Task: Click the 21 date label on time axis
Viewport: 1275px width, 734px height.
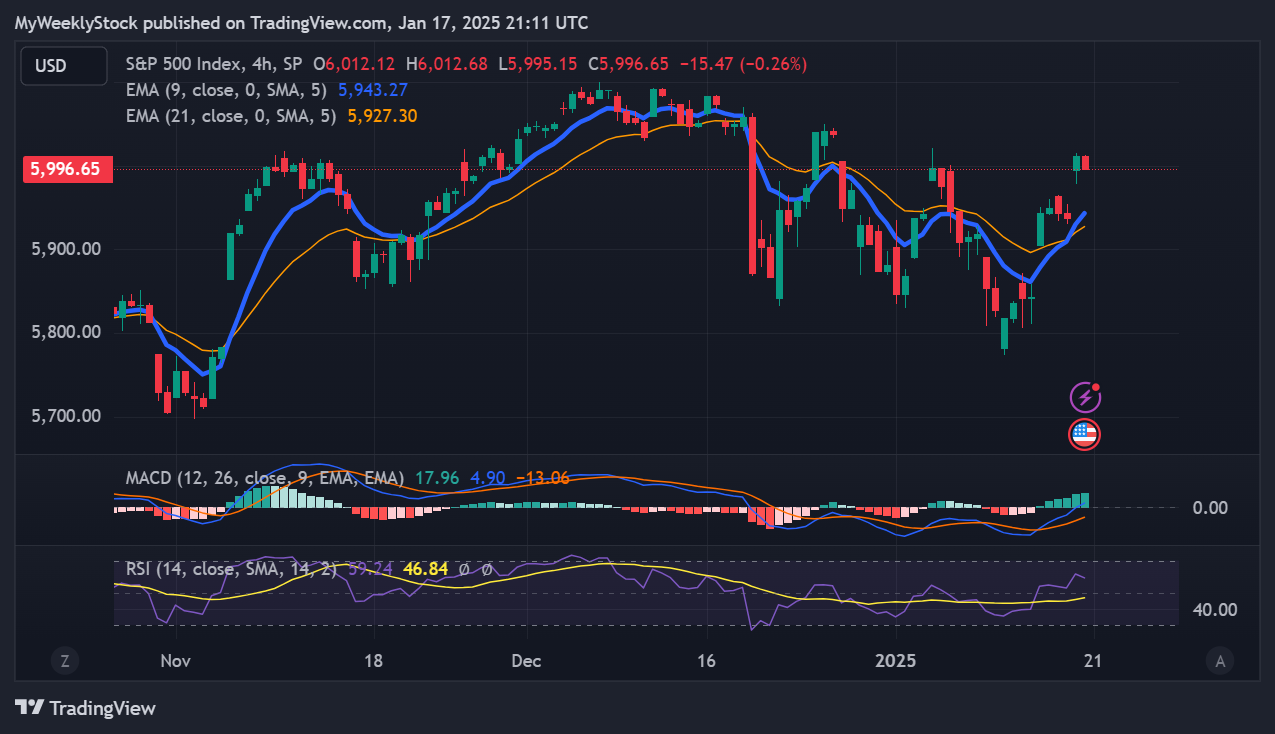Action: pos(1092,661)
